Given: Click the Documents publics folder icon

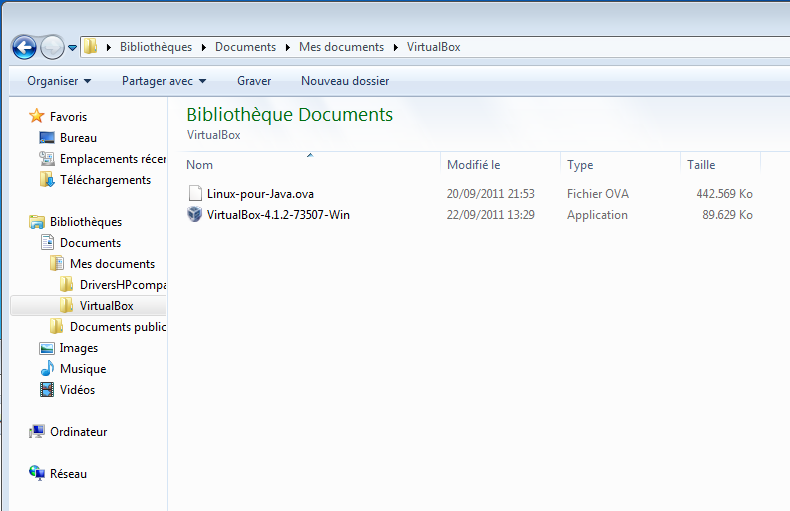Looking at the screenshot, I should pyautogui.click(x=56, y=327).
